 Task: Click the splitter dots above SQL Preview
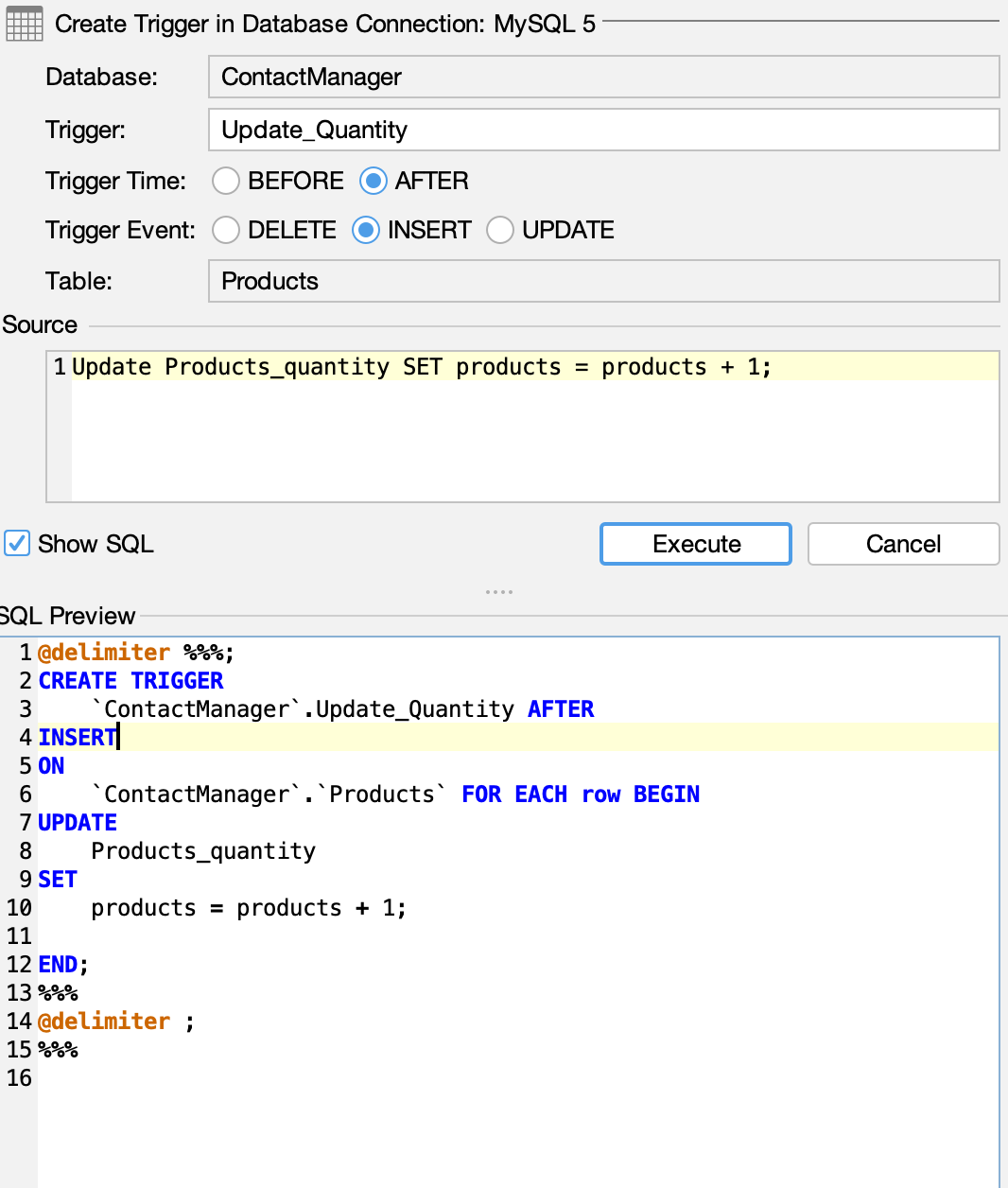pyautogui.click(x=498, y=592)
